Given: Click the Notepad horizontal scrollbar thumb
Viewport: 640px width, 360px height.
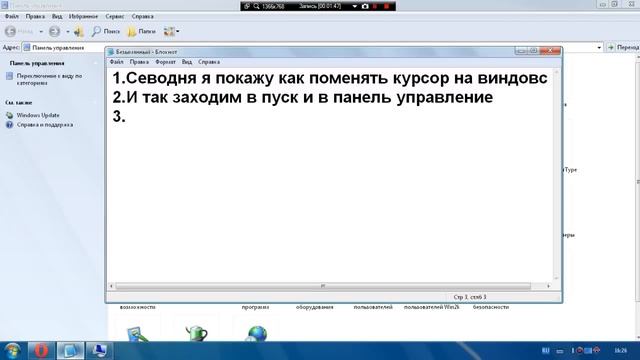Looking at the screenshot, I should pyautogui.click(x=323, y=286).
